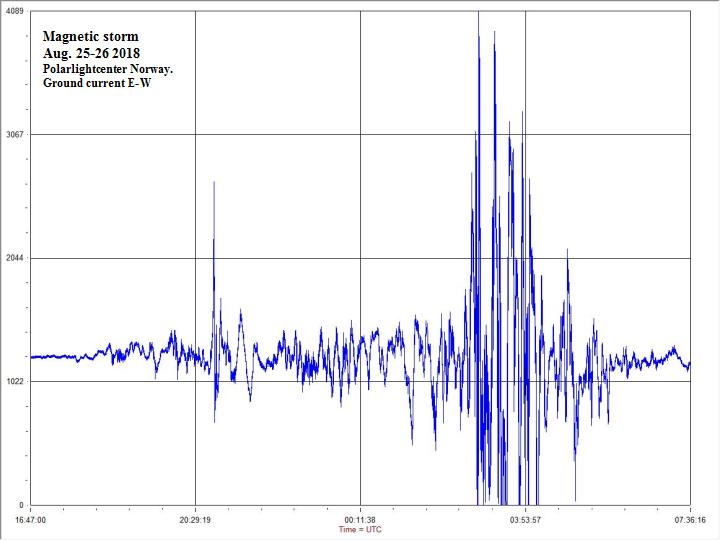Screen dimensions: 720x540
Task: Select the 20:29:19 time label
Action: click(195, 520)
